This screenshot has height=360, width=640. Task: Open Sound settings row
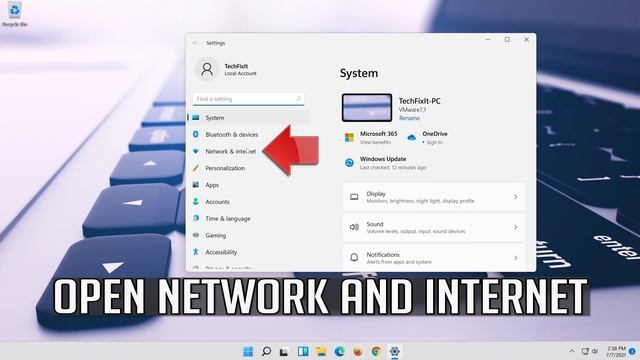coord(434,227)
